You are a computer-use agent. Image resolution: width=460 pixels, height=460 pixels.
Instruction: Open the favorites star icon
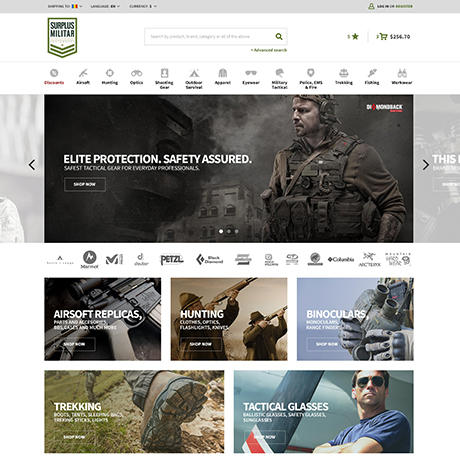(x=355, y=36)
